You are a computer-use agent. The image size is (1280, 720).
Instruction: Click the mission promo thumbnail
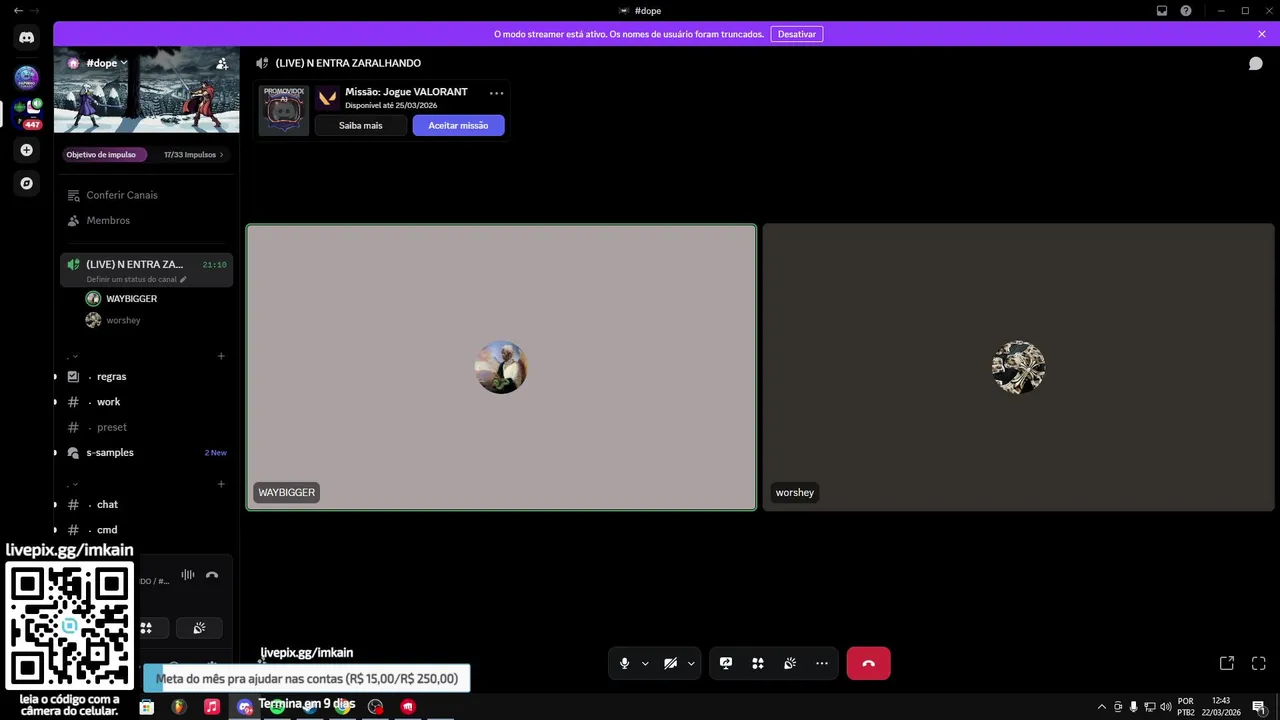tap(284, 109)
